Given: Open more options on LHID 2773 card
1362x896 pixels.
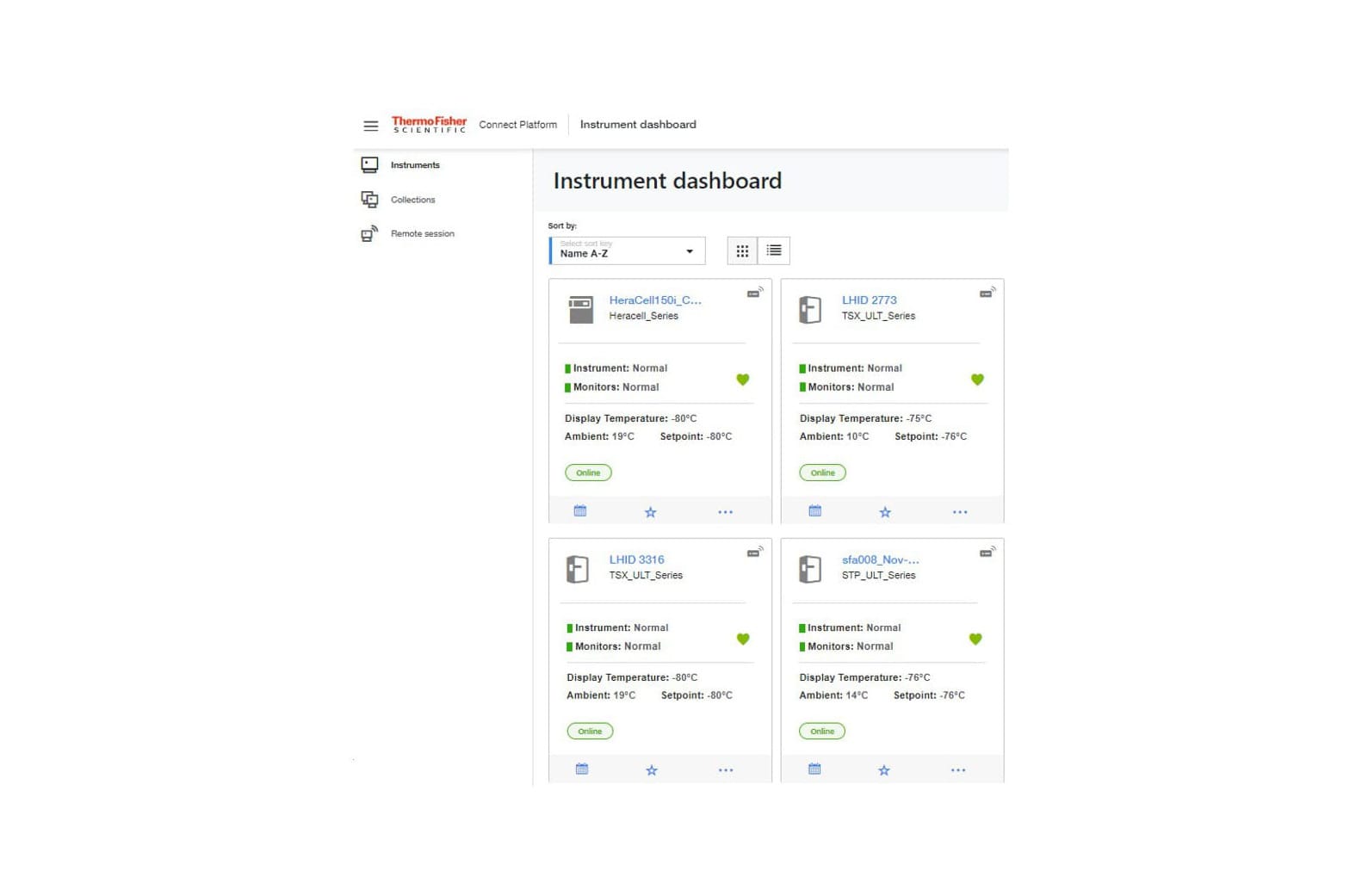Looking at the screenshot, I should click(x=960, y=512).
